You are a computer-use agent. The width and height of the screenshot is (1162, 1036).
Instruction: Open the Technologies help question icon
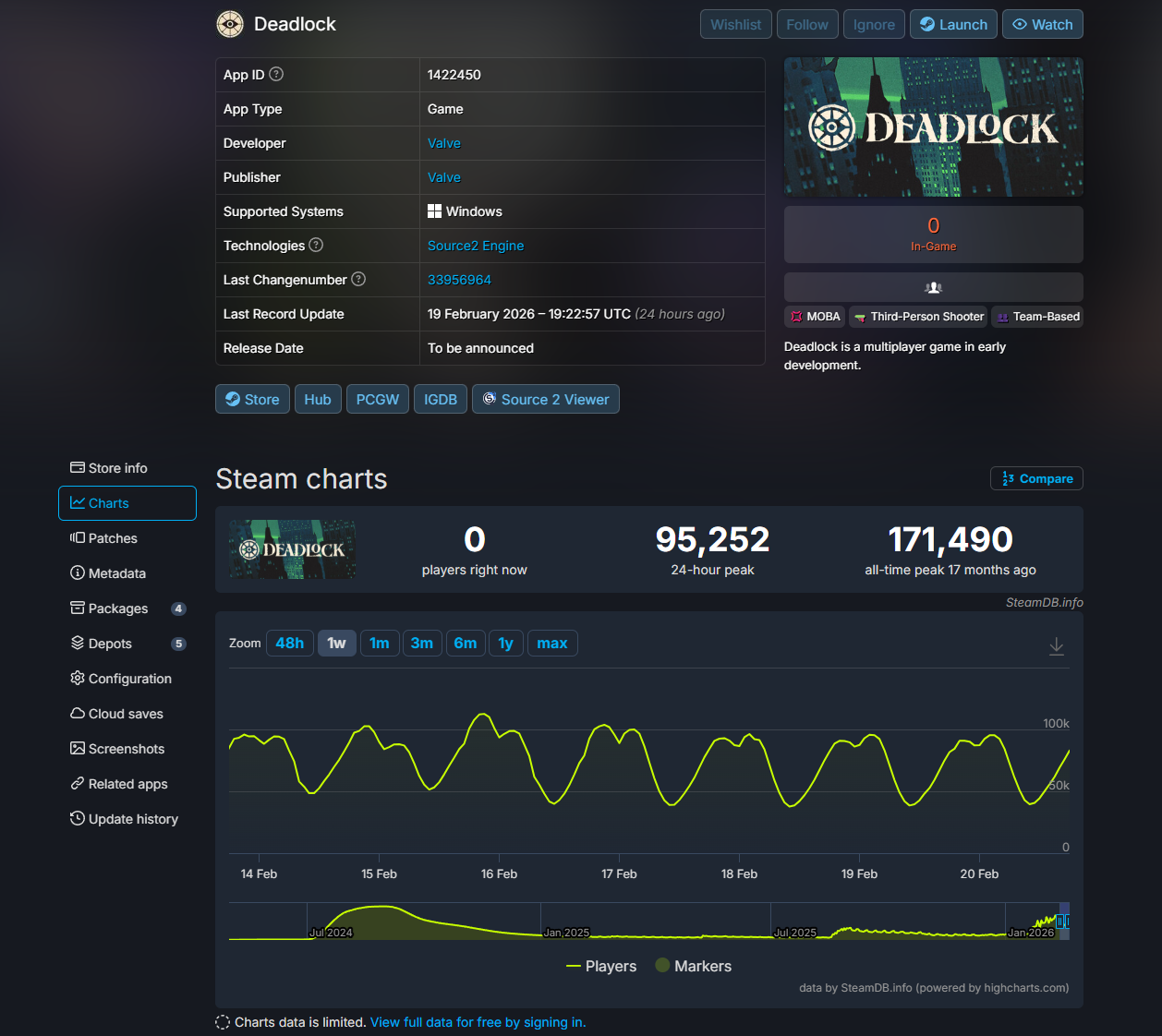(316, 245)
